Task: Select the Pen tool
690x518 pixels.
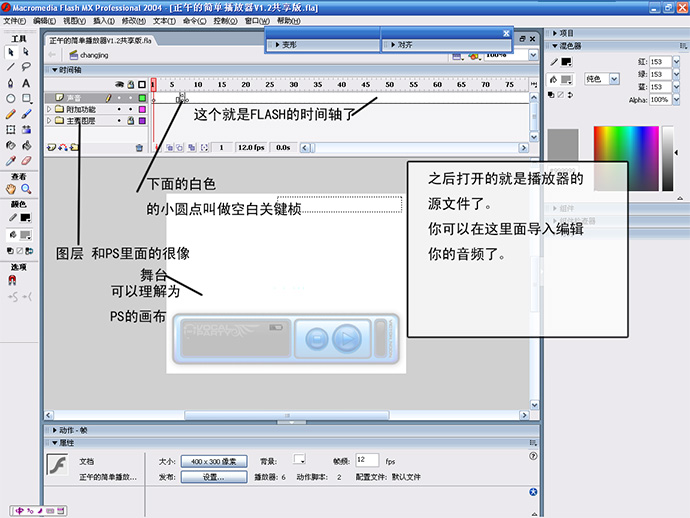Action: pos(11,83)
